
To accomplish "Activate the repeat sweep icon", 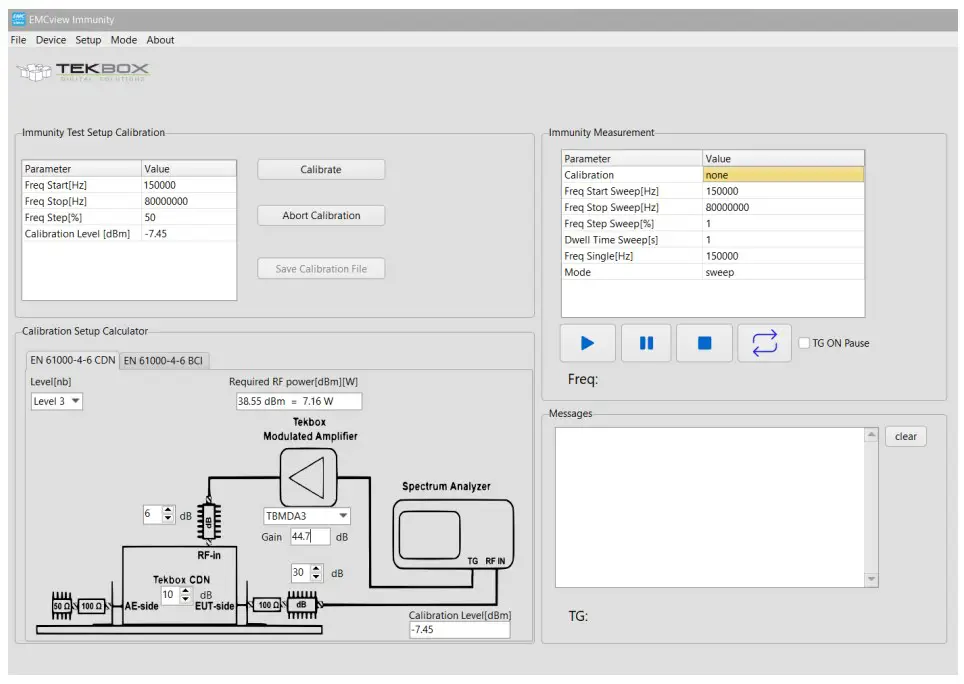I will [764, 342].
